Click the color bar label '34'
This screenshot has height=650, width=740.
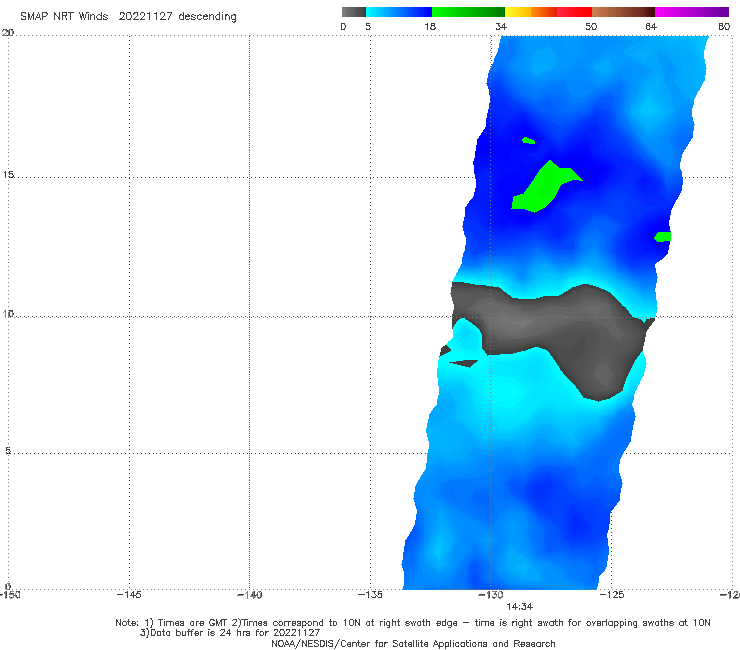501,26
